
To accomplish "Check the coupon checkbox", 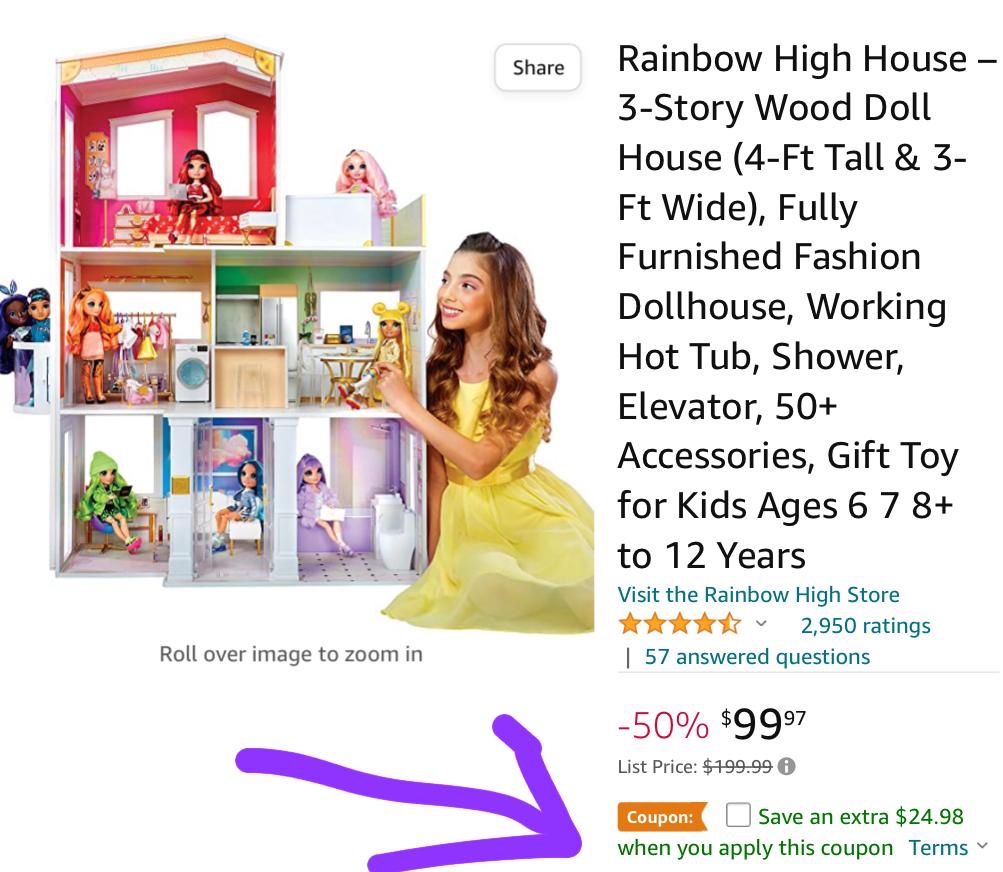I will tap(738, 815).
